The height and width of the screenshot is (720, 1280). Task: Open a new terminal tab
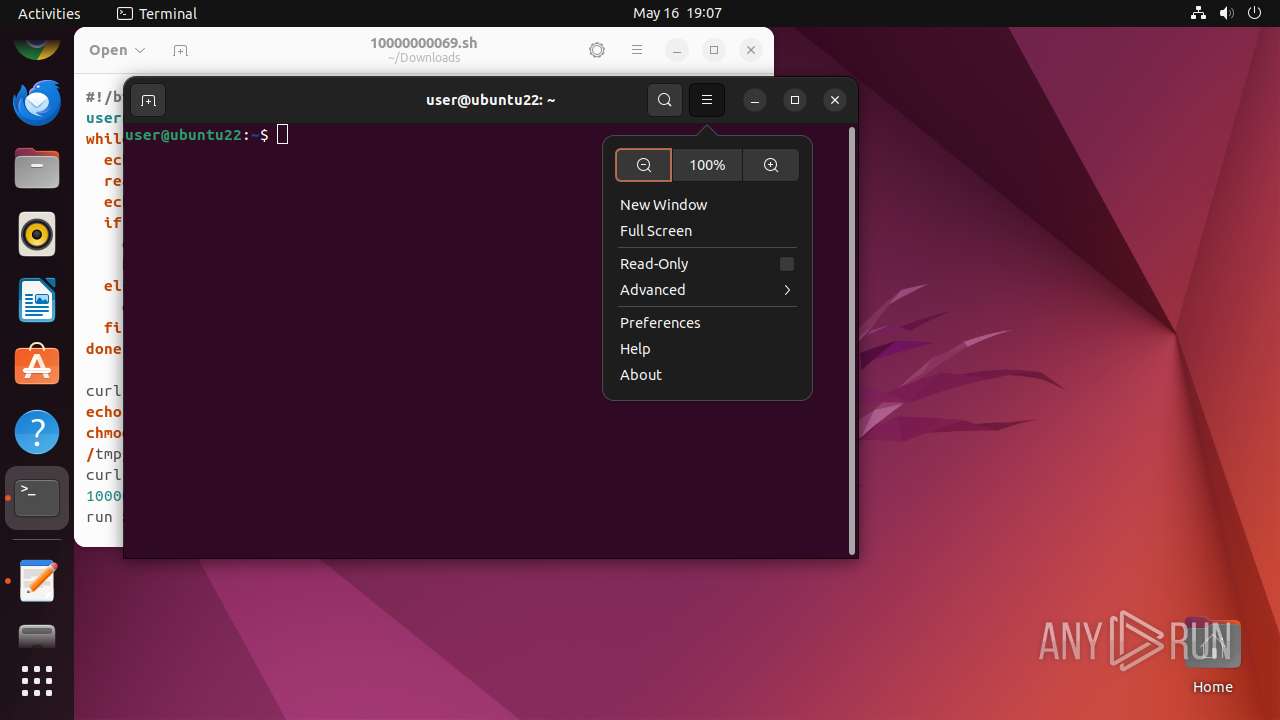tap(148, 100)
